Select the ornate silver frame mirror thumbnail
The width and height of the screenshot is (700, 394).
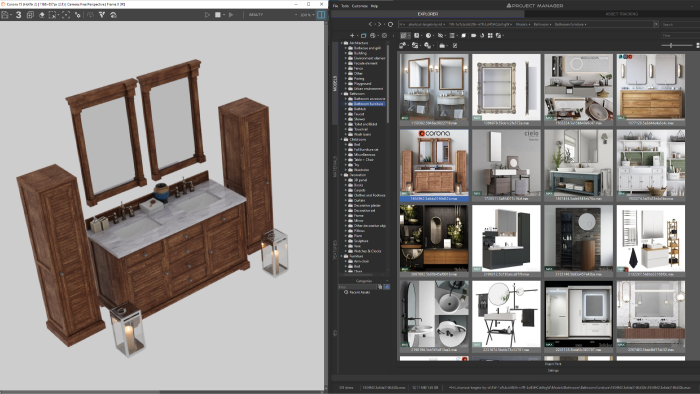point(506,89)
